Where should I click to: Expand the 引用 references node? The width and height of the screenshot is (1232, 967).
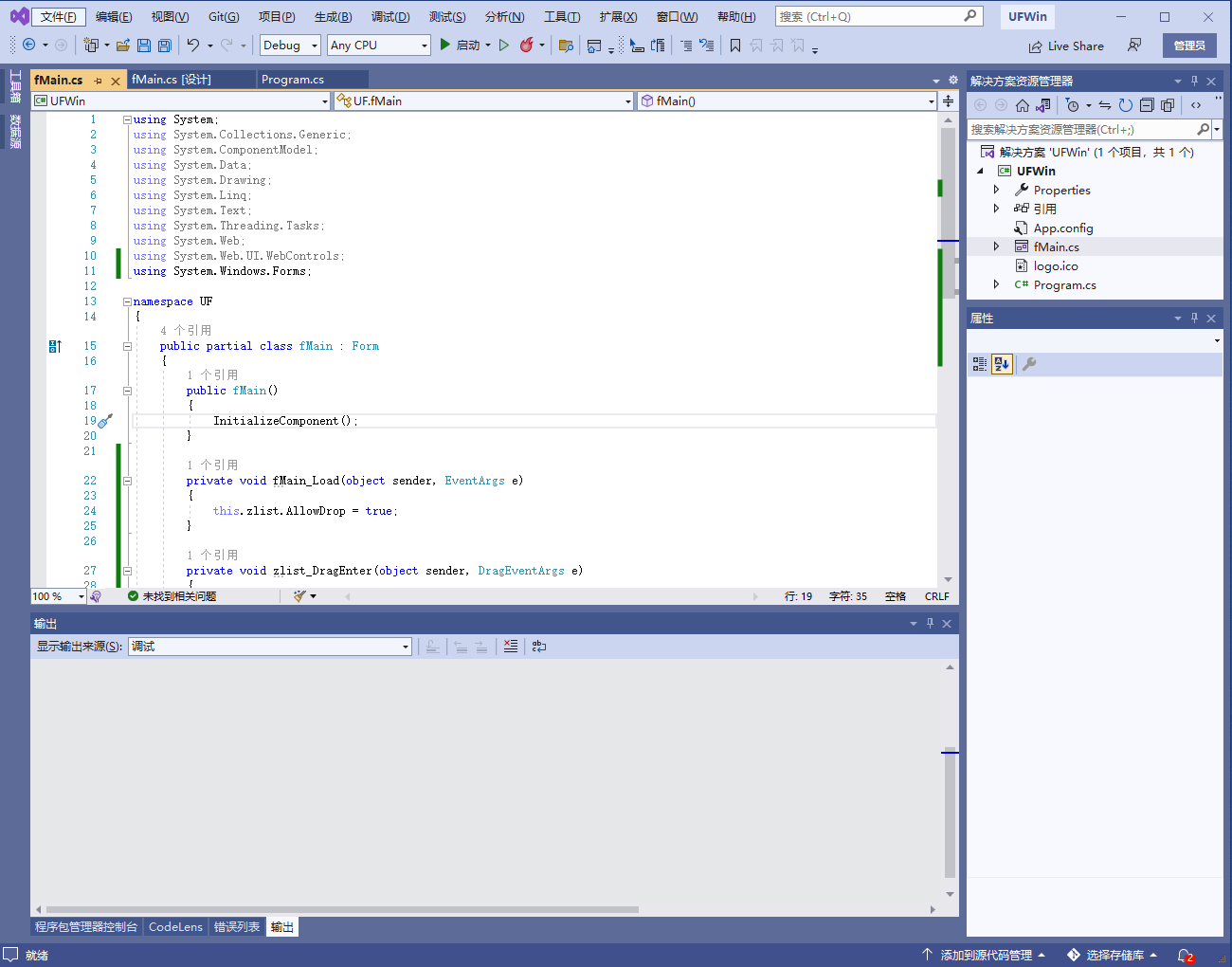coord(996,209)
